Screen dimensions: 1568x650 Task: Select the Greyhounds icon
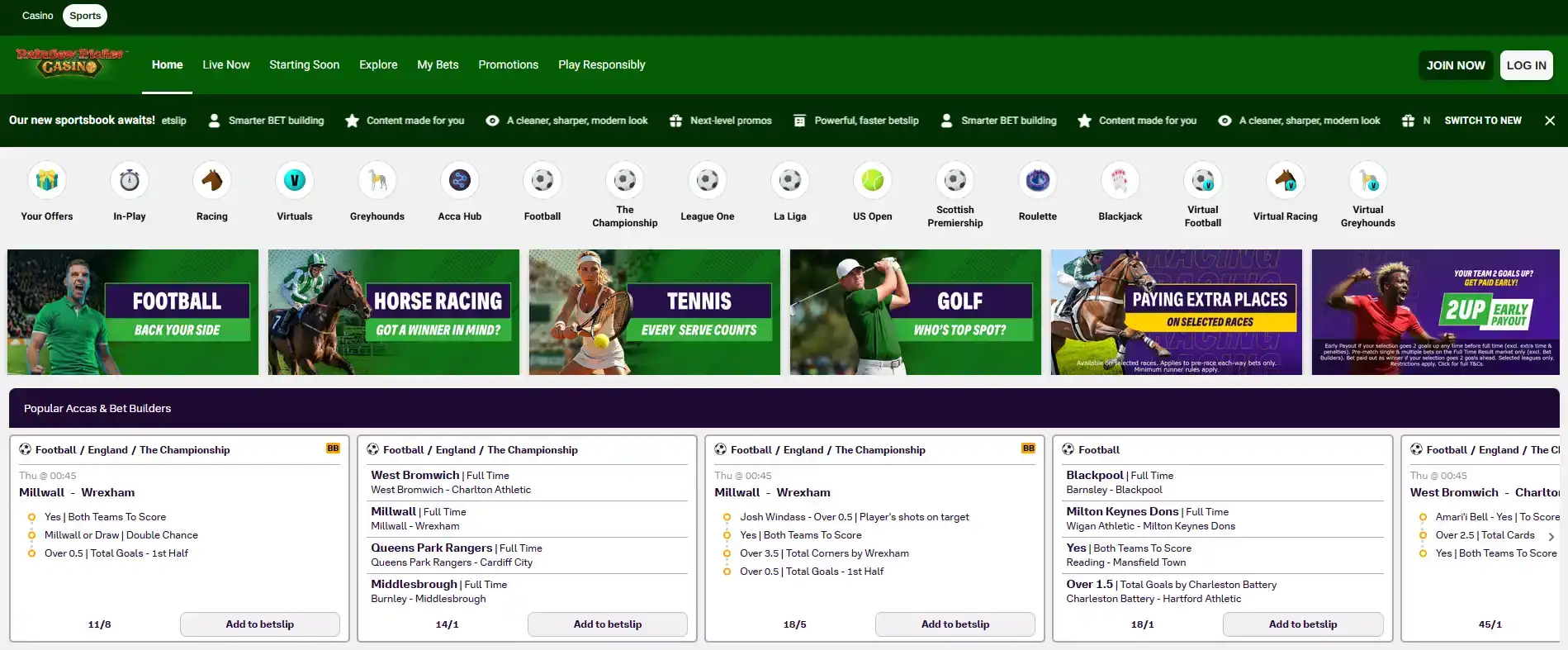[377, 180]
